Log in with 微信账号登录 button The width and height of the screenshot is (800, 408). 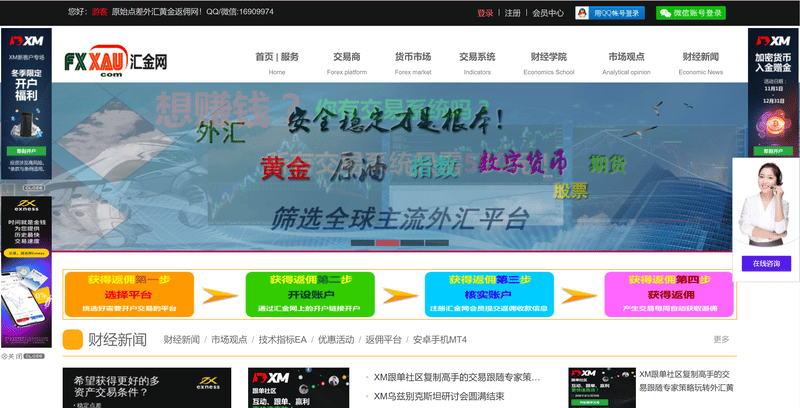point(691,13)
